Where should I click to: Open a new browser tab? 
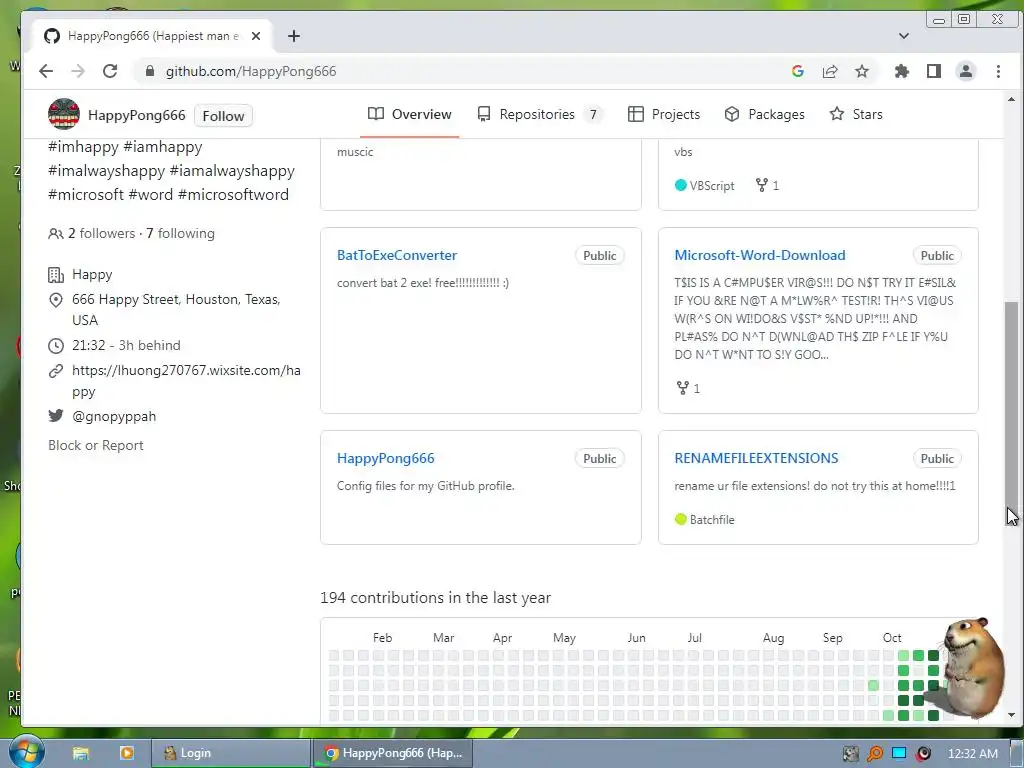click(x=294, y=36)
